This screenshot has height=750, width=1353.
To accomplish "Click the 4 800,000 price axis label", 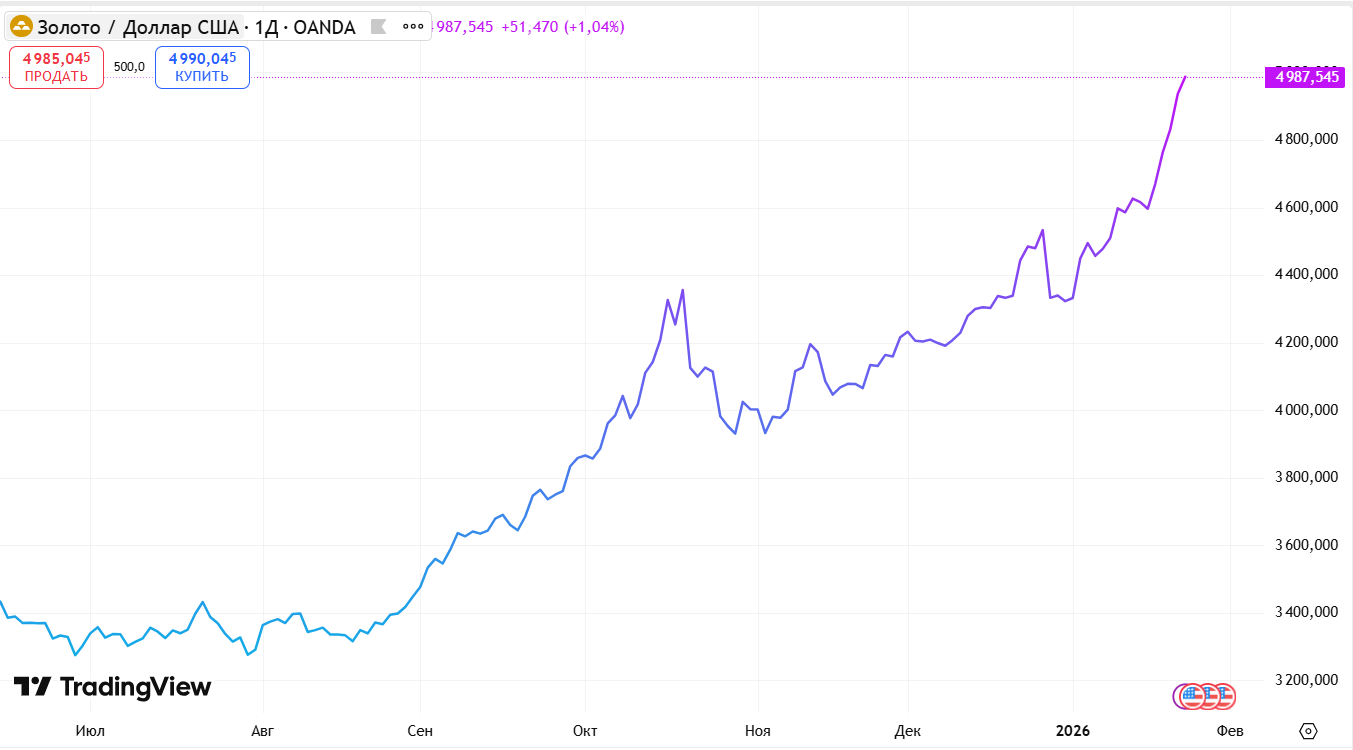I will [1304, 139].
